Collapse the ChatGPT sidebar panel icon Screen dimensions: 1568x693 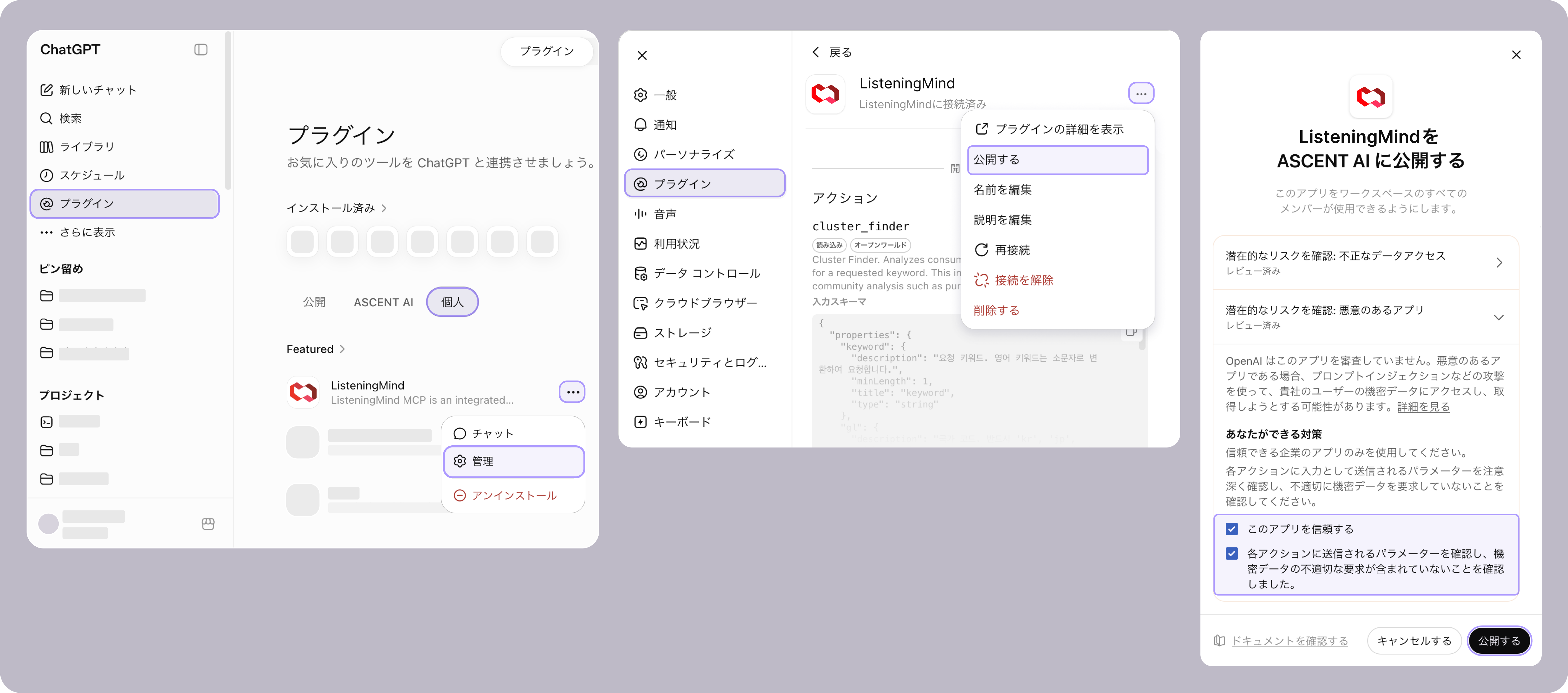point(201,50)
